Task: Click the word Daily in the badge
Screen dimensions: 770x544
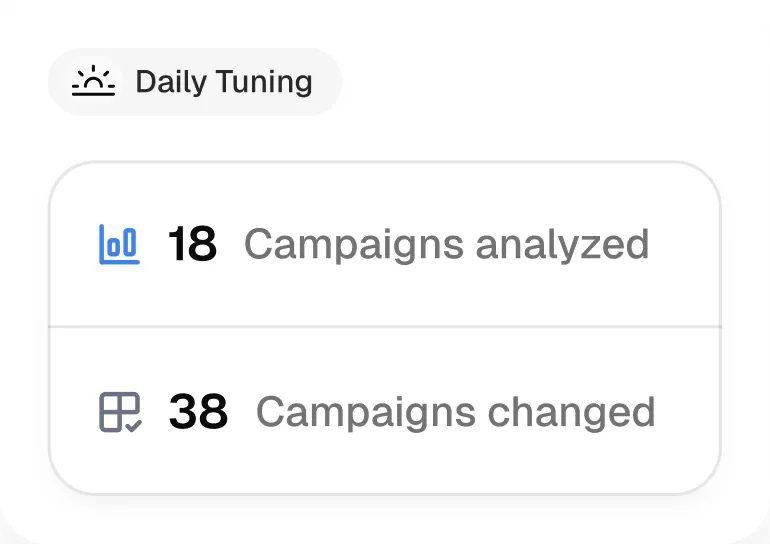Action: pos(171,82)
